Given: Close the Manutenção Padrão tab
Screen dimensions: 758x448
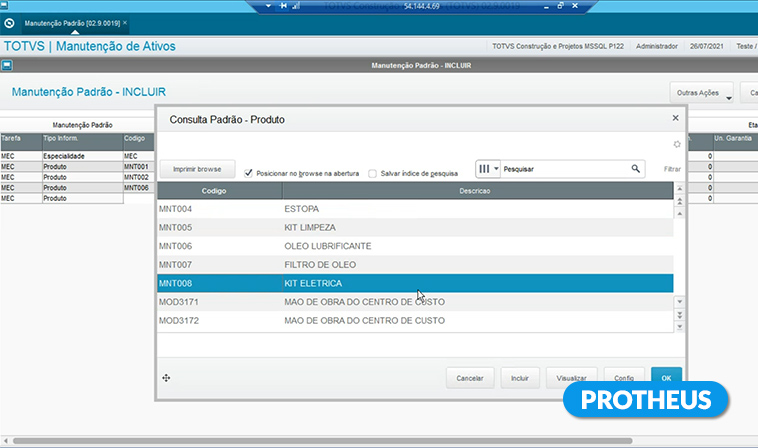Looking at the screenshot, I should coord(125,22).
